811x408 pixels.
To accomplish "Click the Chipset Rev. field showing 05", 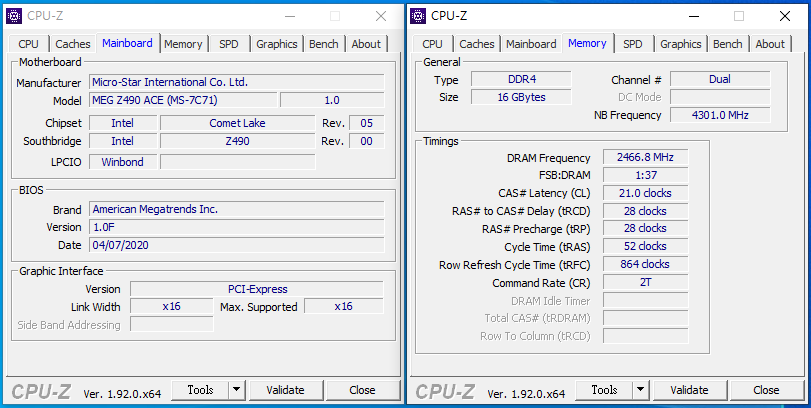I will coord(367,123).
